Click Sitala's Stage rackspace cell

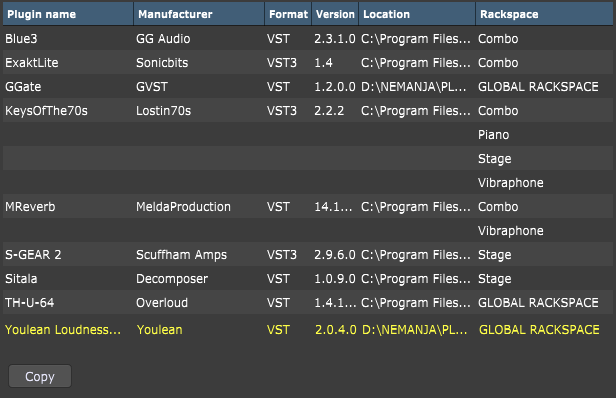click(x=495, y=279)
